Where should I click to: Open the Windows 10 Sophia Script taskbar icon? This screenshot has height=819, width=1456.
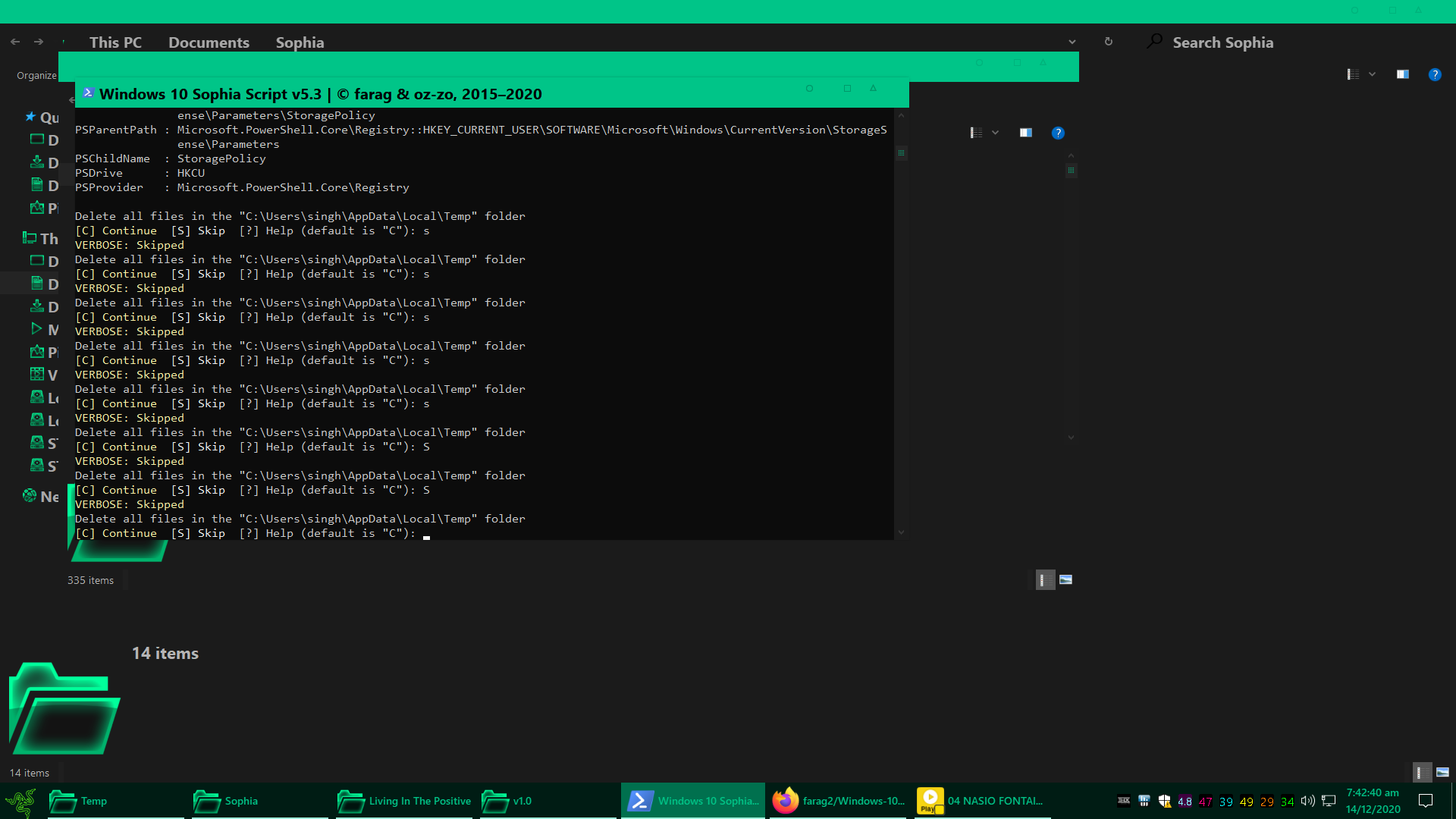[692, 800]
